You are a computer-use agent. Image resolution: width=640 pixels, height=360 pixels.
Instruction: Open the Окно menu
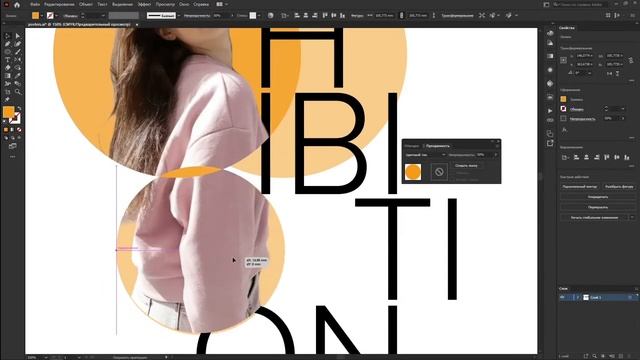(x=184, y=4)
